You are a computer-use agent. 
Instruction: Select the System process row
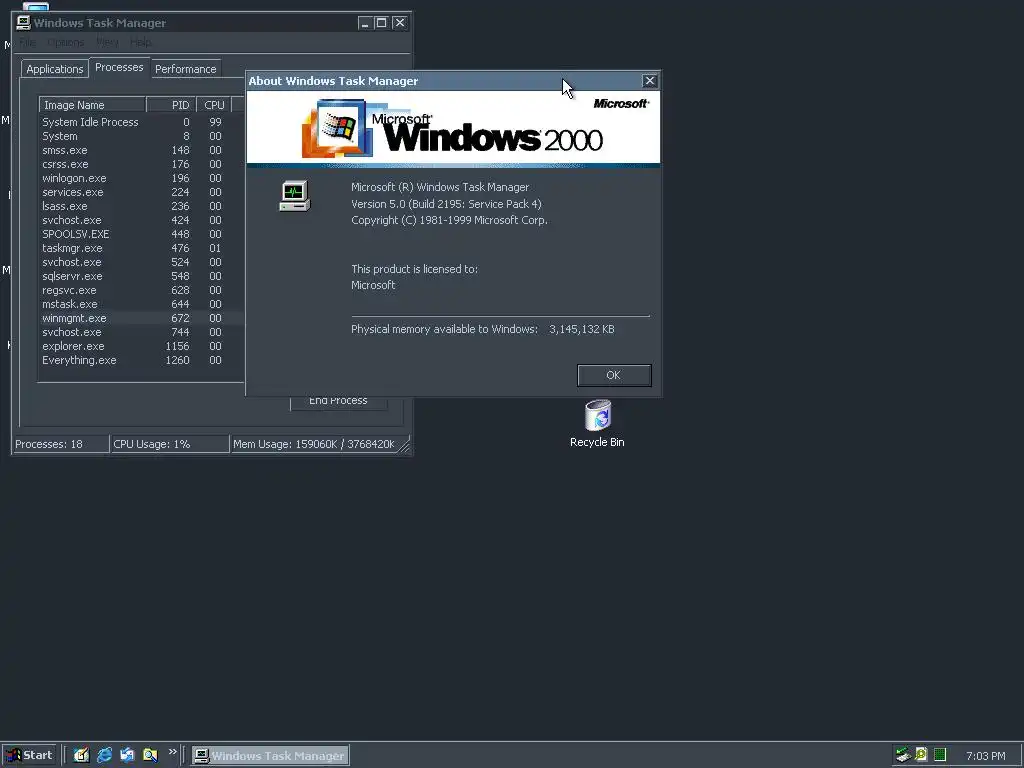coord(141,136)
